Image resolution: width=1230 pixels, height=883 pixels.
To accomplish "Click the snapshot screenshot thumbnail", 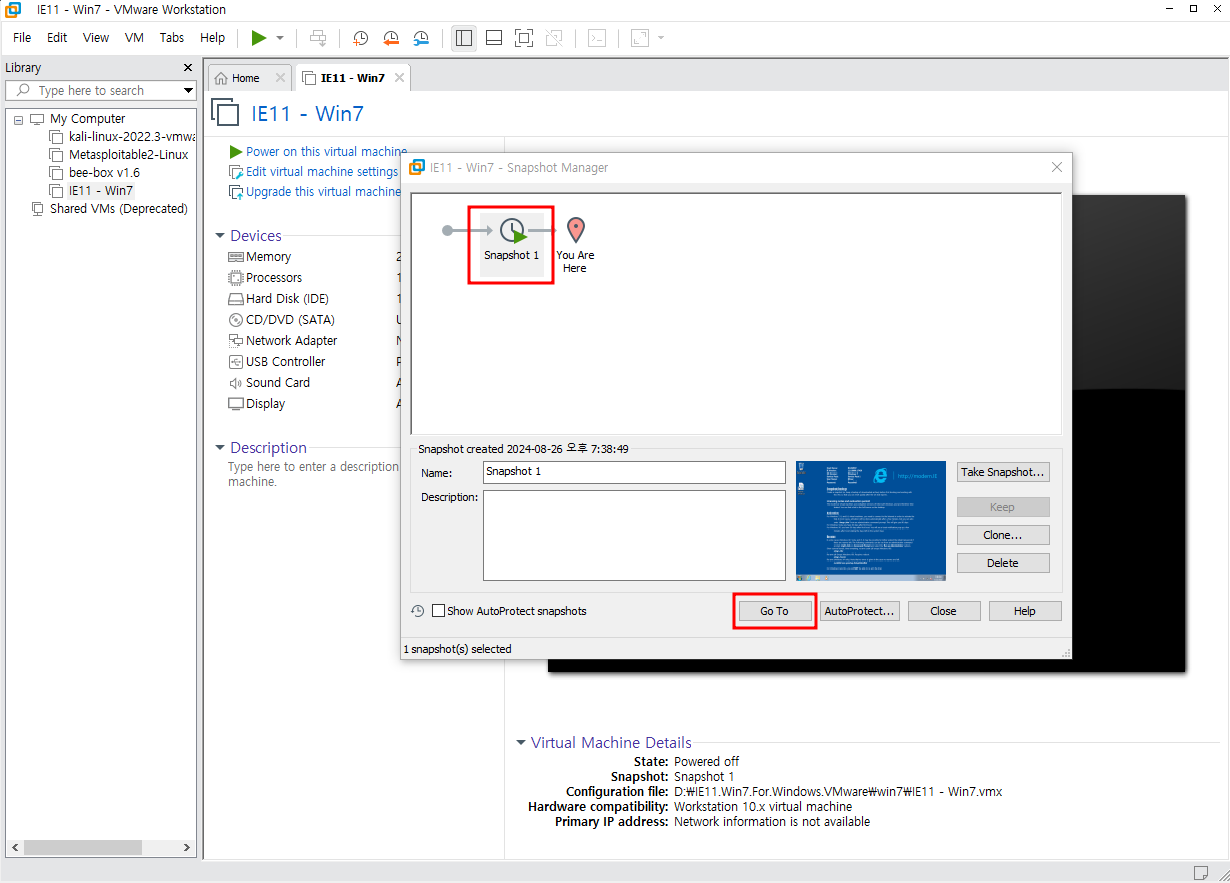I will point(871,520).
